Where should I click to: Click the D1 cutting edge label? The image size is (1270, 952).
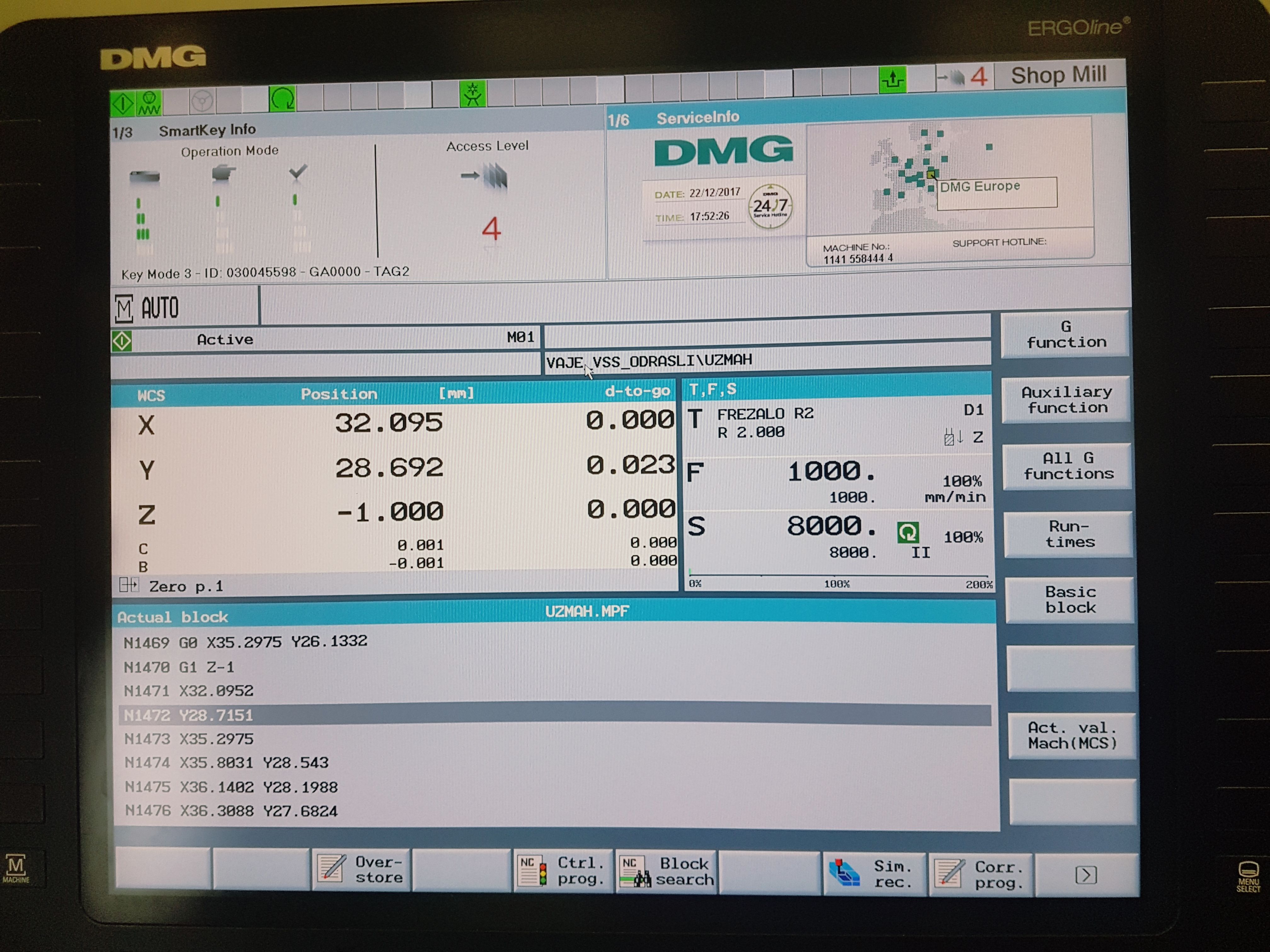(973, 410)
